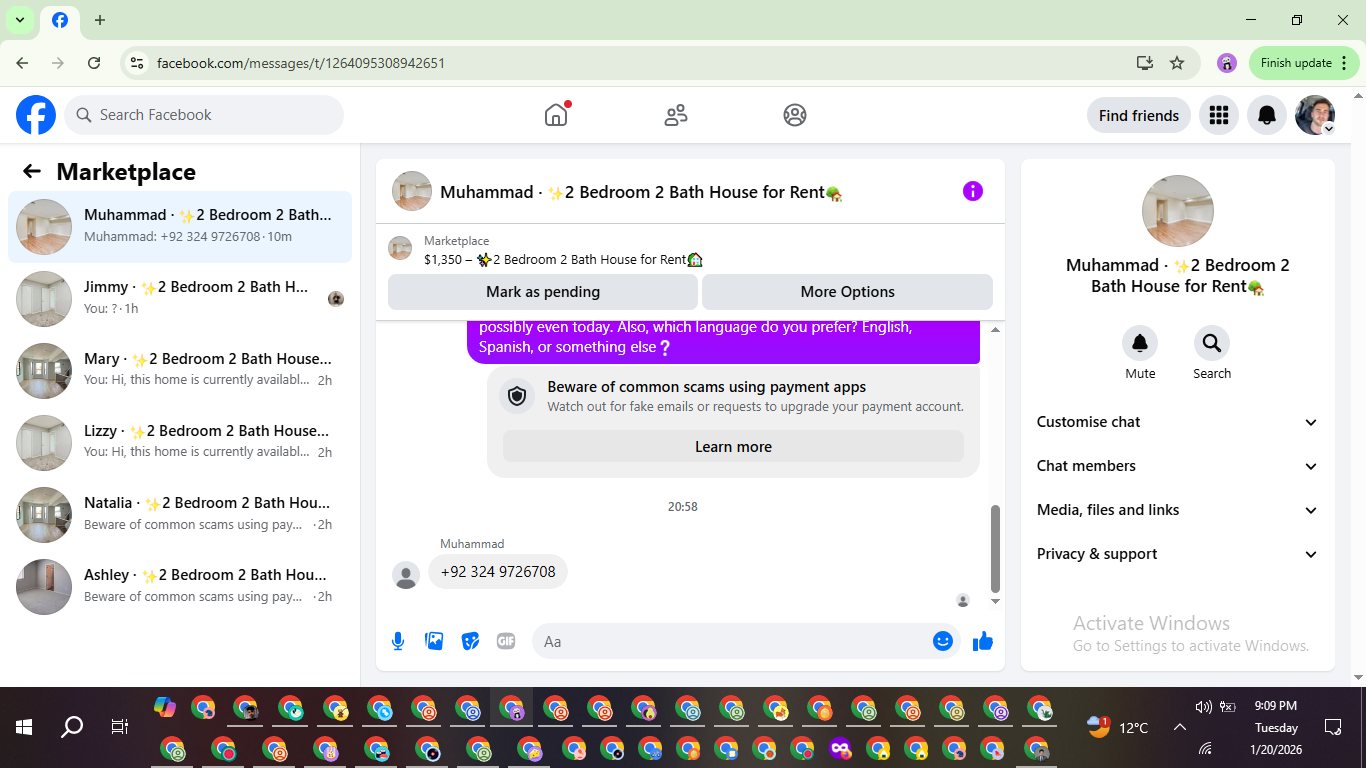Expand the Customise chat section
Screen dimensions: 1366x768
[x=1178, y=422]
